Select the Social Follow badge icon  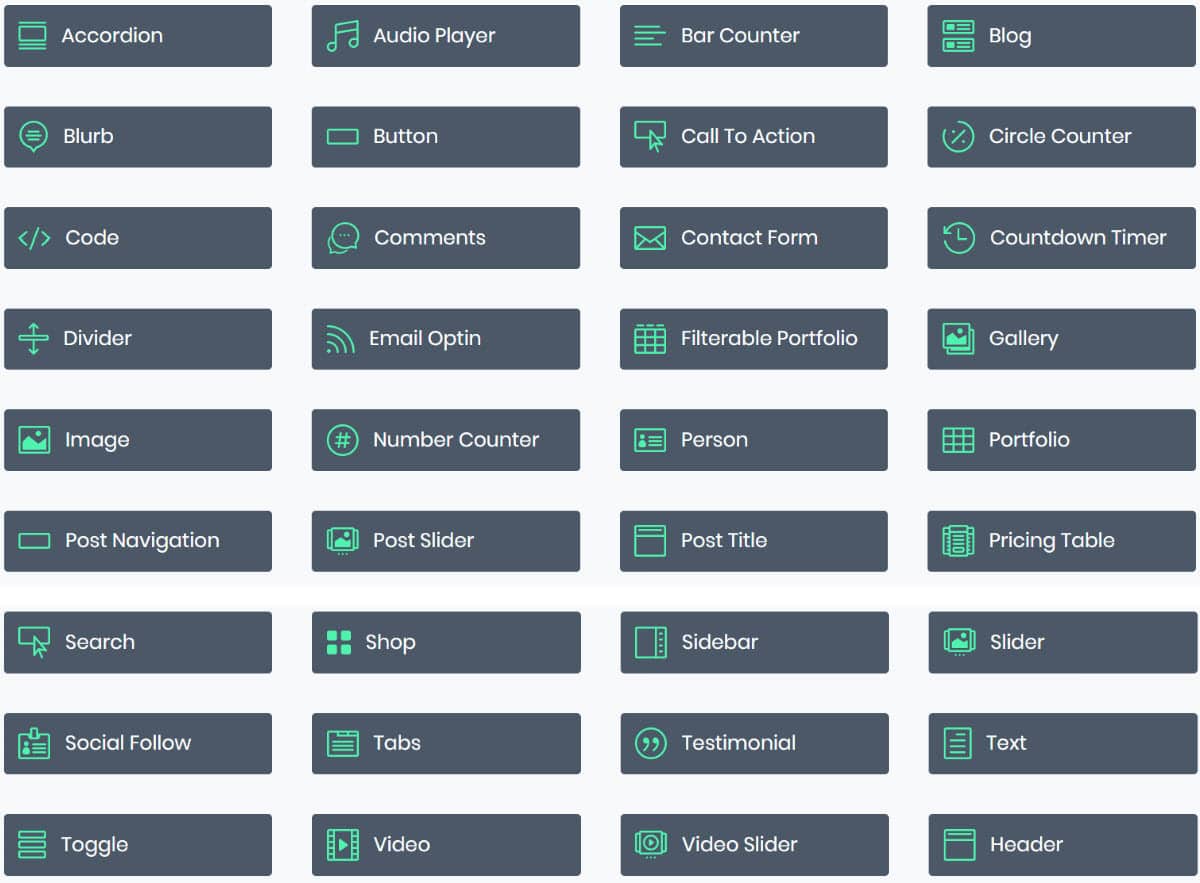pyautogui.click(x=34, y=744)
